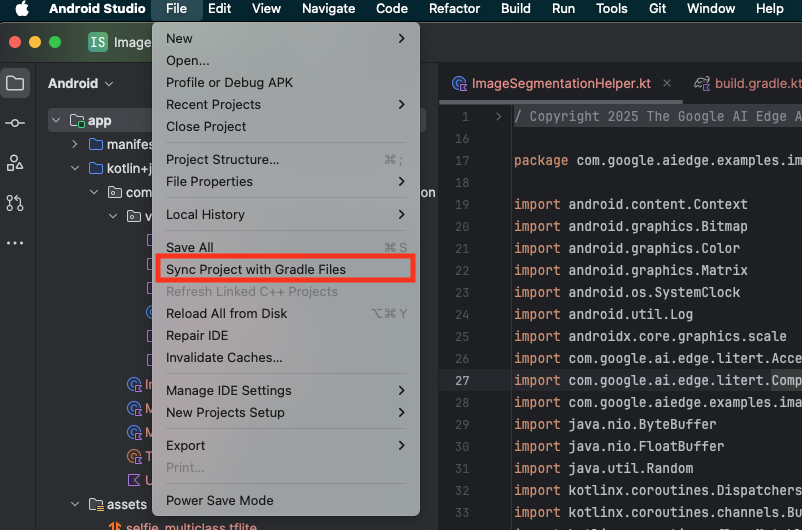This screenshot has width=802, height=530.
Task: Open the Refactor menu in menu bar
Action: pos(454,9)
